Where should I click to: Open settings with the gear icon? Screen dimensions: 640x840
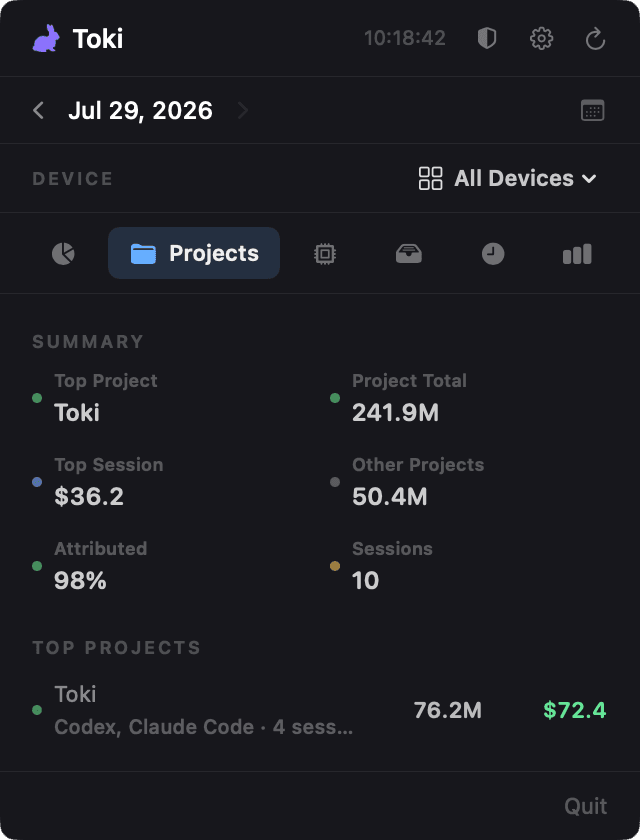(541, 39)
